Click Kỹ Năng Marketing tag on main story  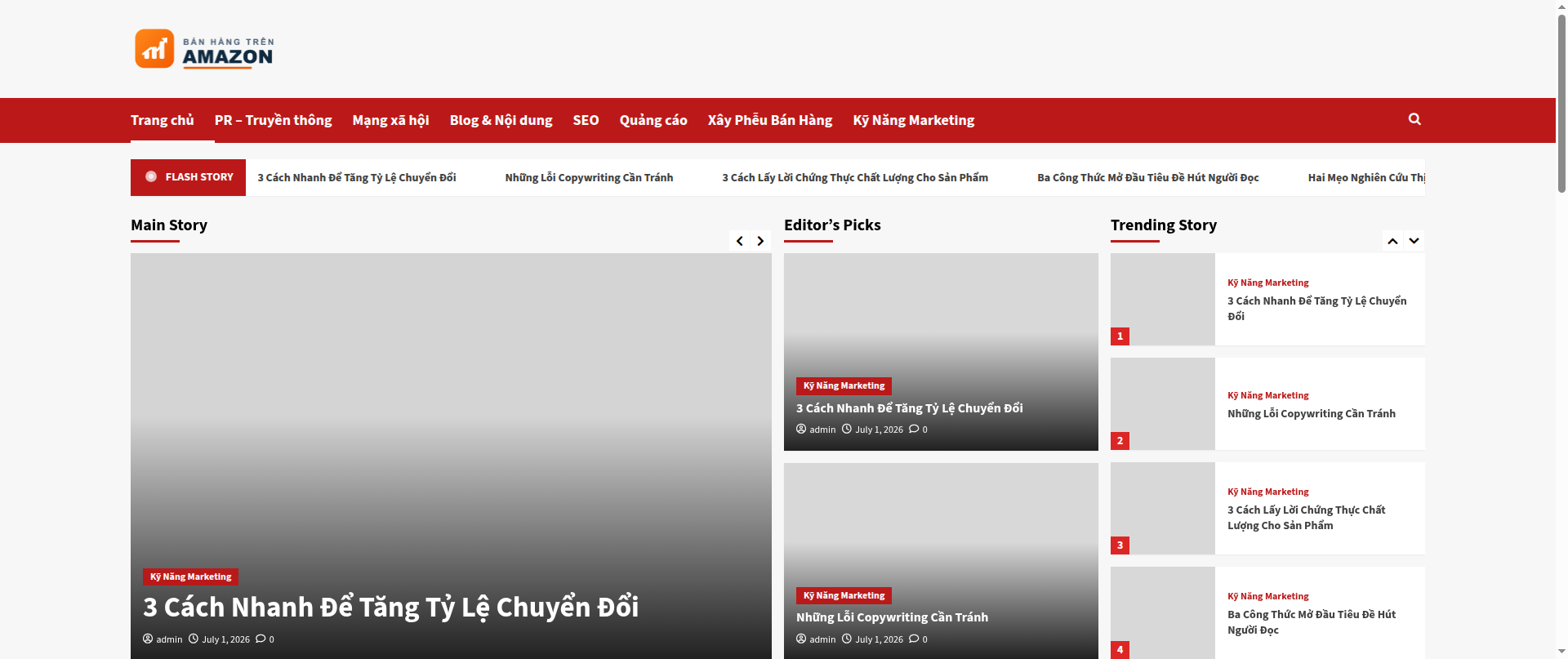(x=190, y=577)
